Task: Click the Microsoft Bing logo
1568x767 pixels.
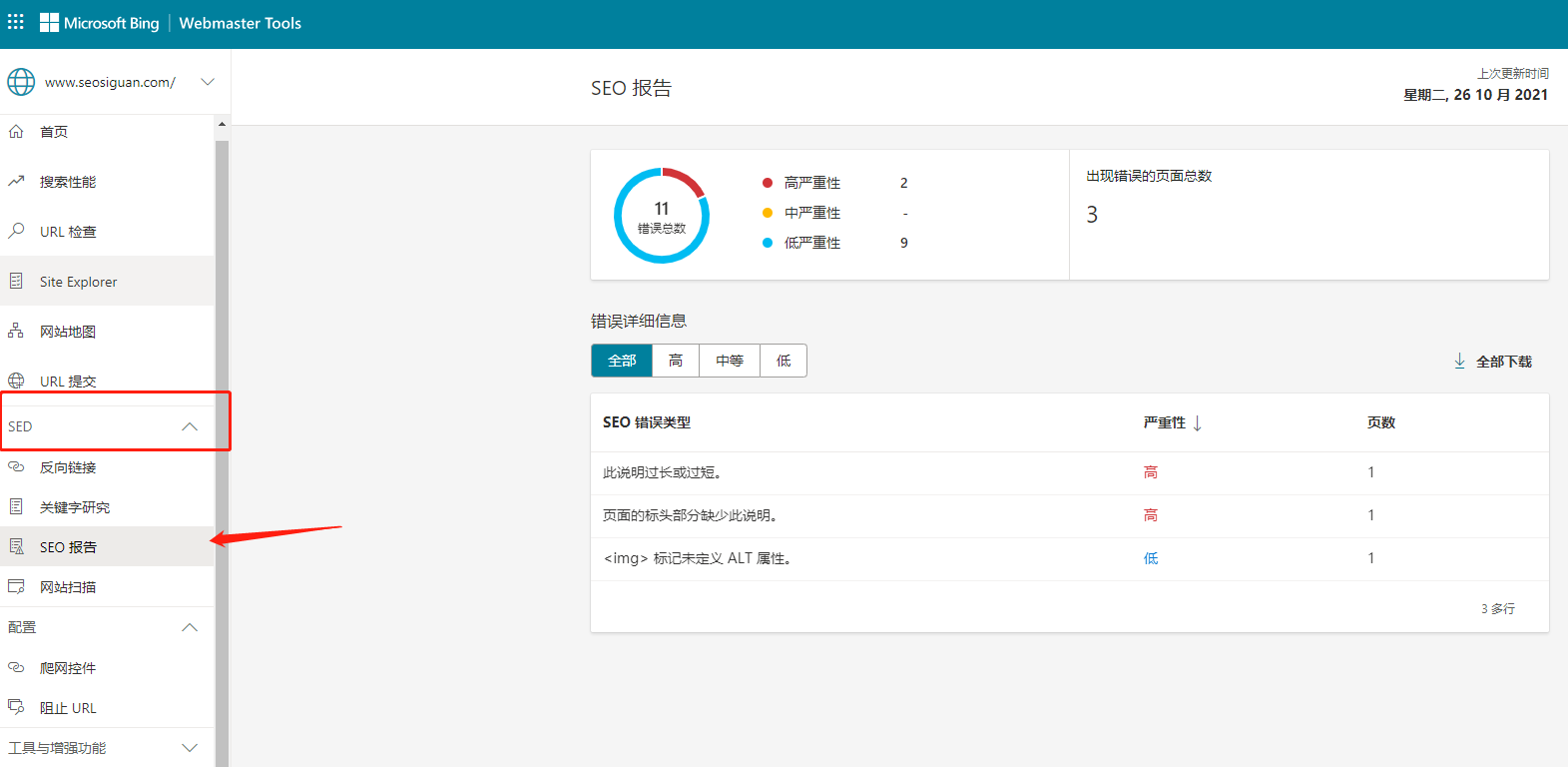Action: [99, 23]
